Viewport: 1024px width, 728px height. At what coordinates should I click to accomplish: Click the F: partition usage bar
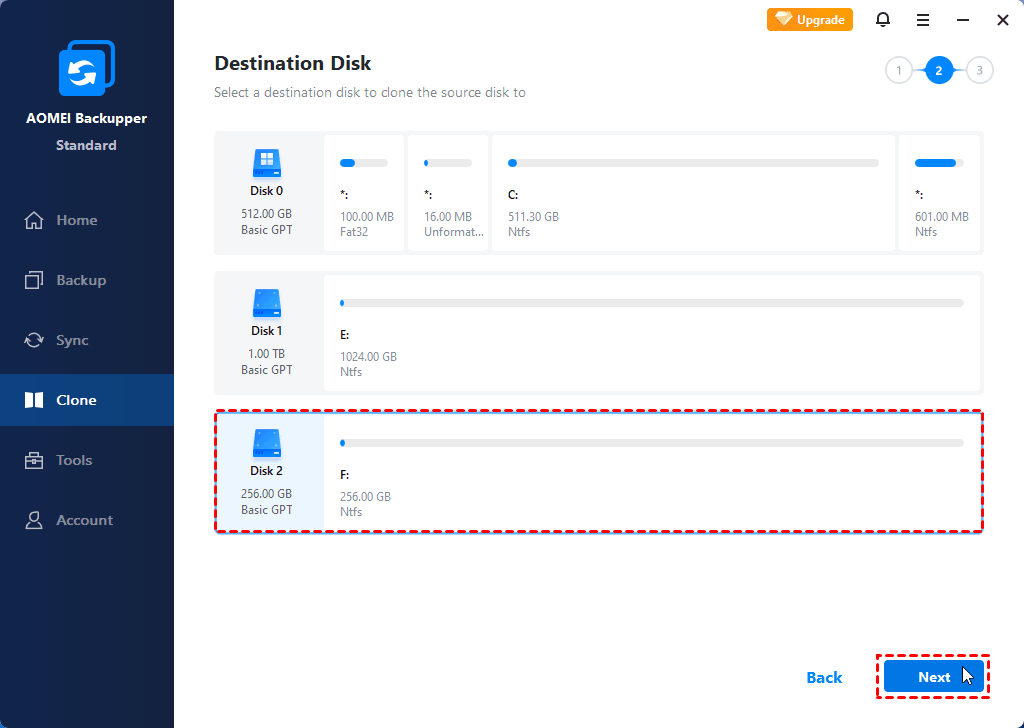[x=652, y=443]
